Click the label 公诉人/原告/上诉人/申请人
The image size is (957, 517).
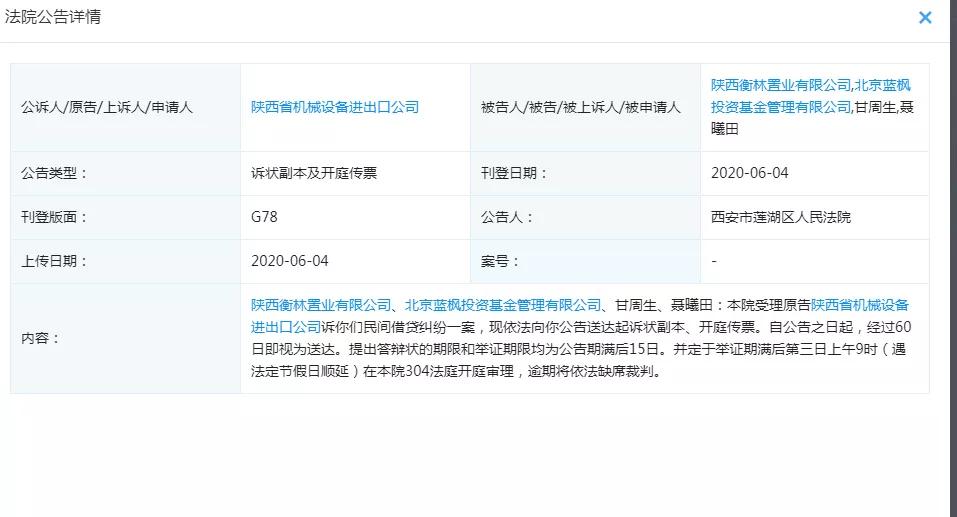[107, 107]
